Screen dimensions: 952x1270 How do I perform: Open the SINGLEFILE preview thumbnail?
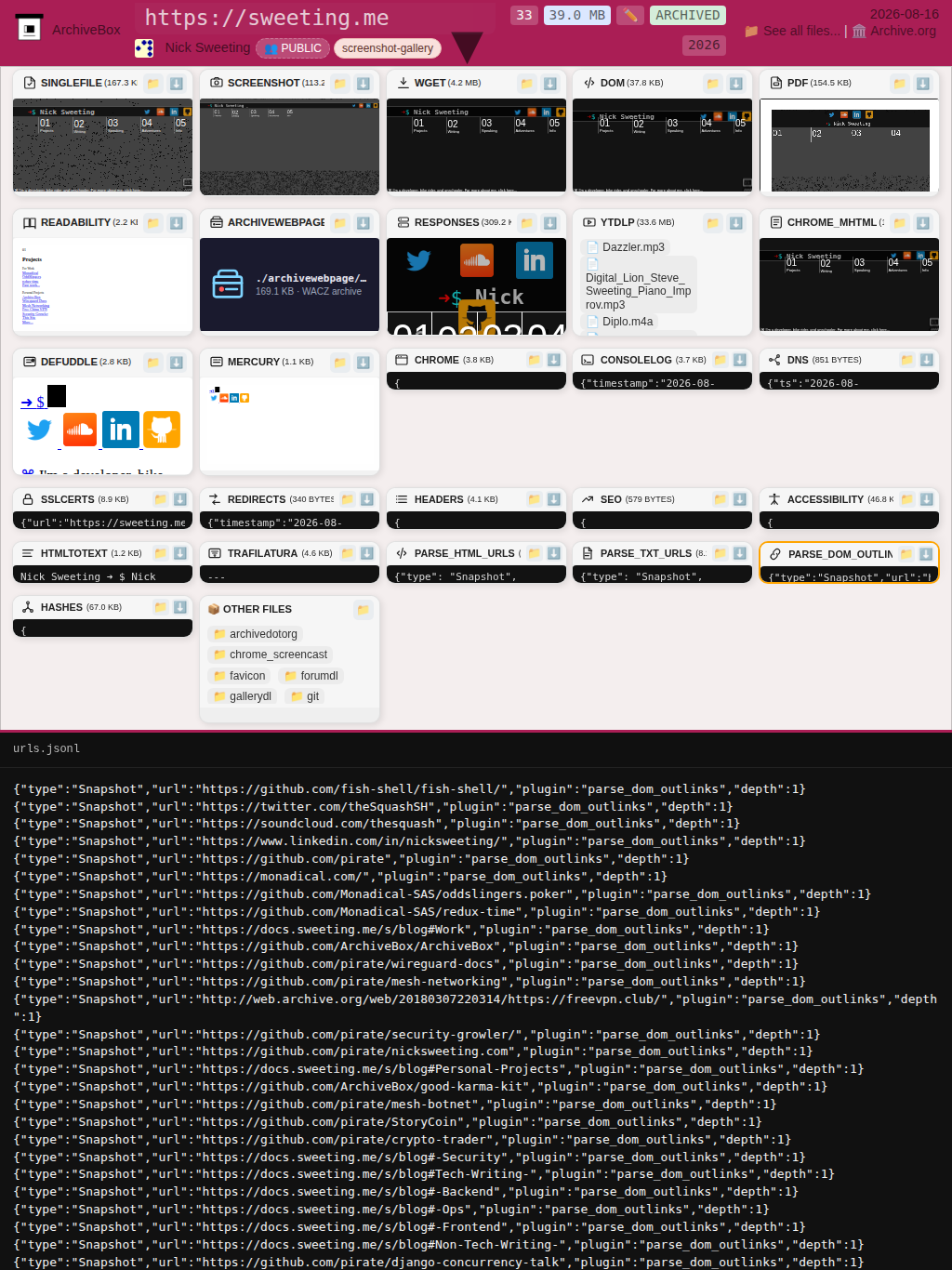click(x=102, y=147)
